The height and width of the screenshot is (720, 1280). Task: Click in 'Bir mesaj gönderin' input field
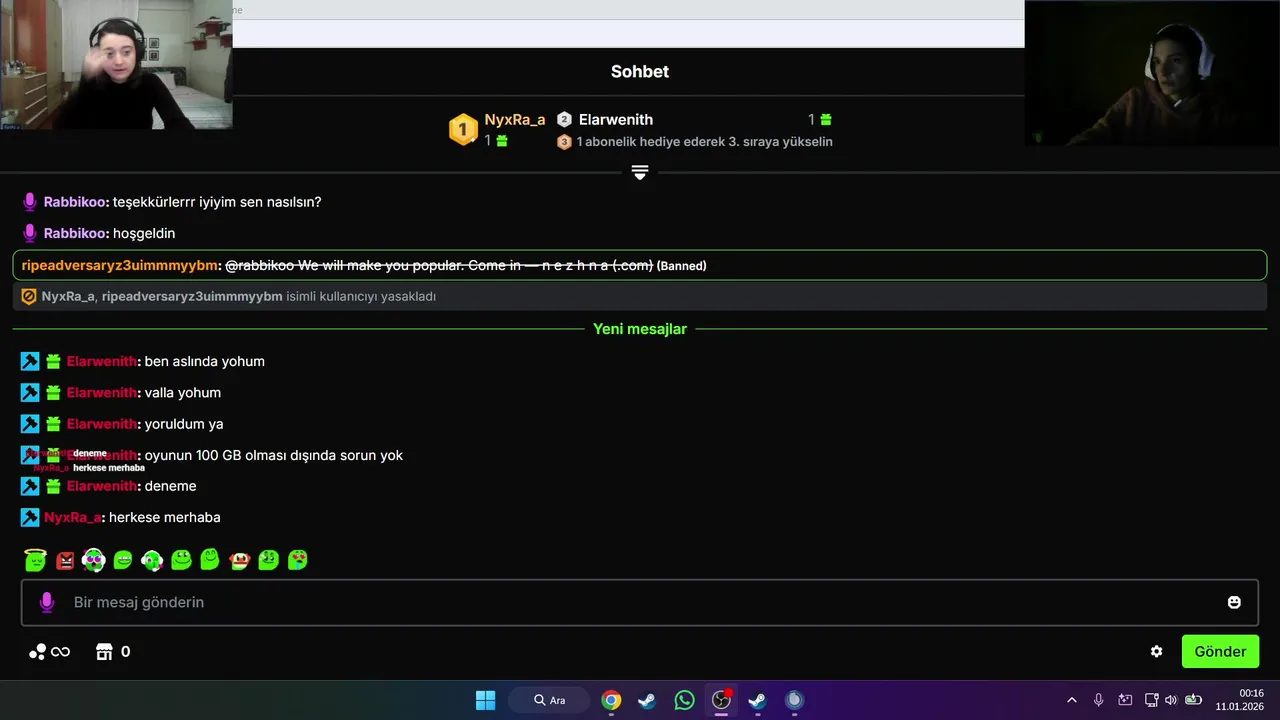(640, 602)
